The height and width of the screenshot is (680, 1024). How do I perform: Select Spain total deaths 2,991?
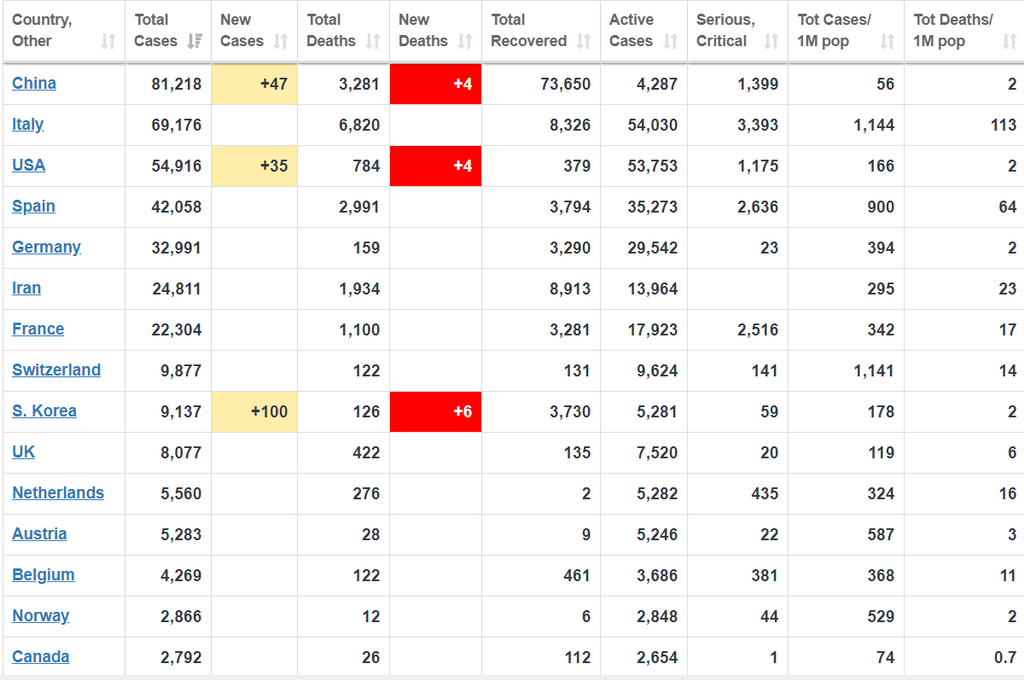(359, 207)
